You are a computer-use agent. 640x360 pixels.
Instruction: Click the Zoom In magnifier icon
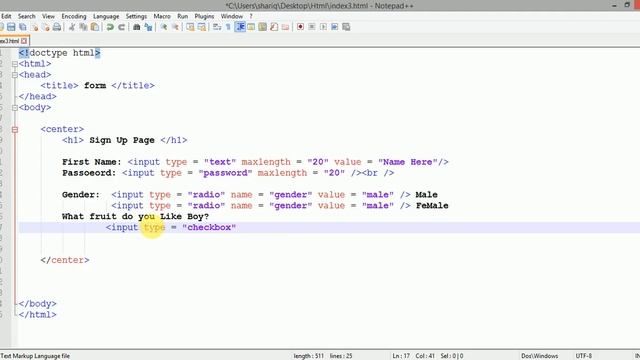coord(164,27)
